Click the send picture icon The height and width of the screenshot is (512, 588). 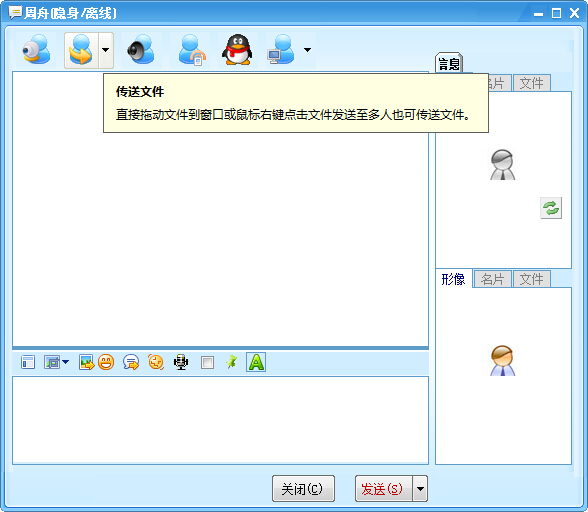86,362
